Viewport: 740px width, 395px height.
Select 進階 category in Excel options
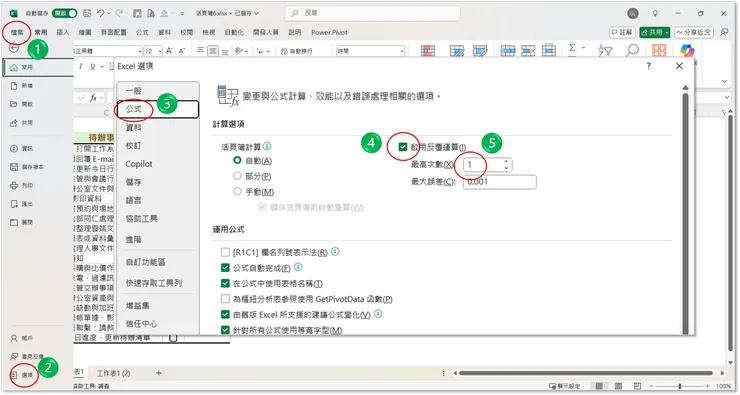[158, 239]
